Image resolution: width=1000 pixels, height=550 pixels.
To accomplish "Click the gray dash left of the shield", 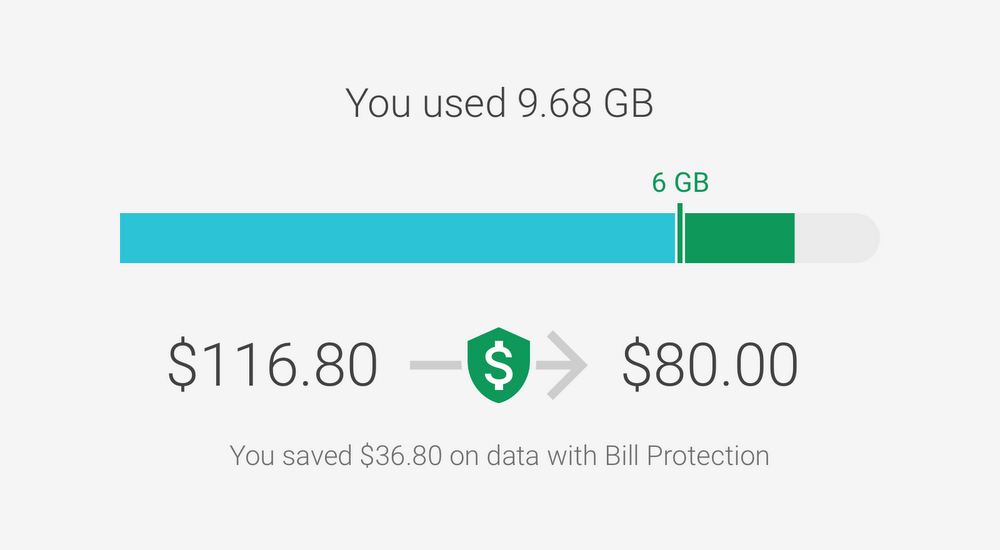I will pos(436,365).
